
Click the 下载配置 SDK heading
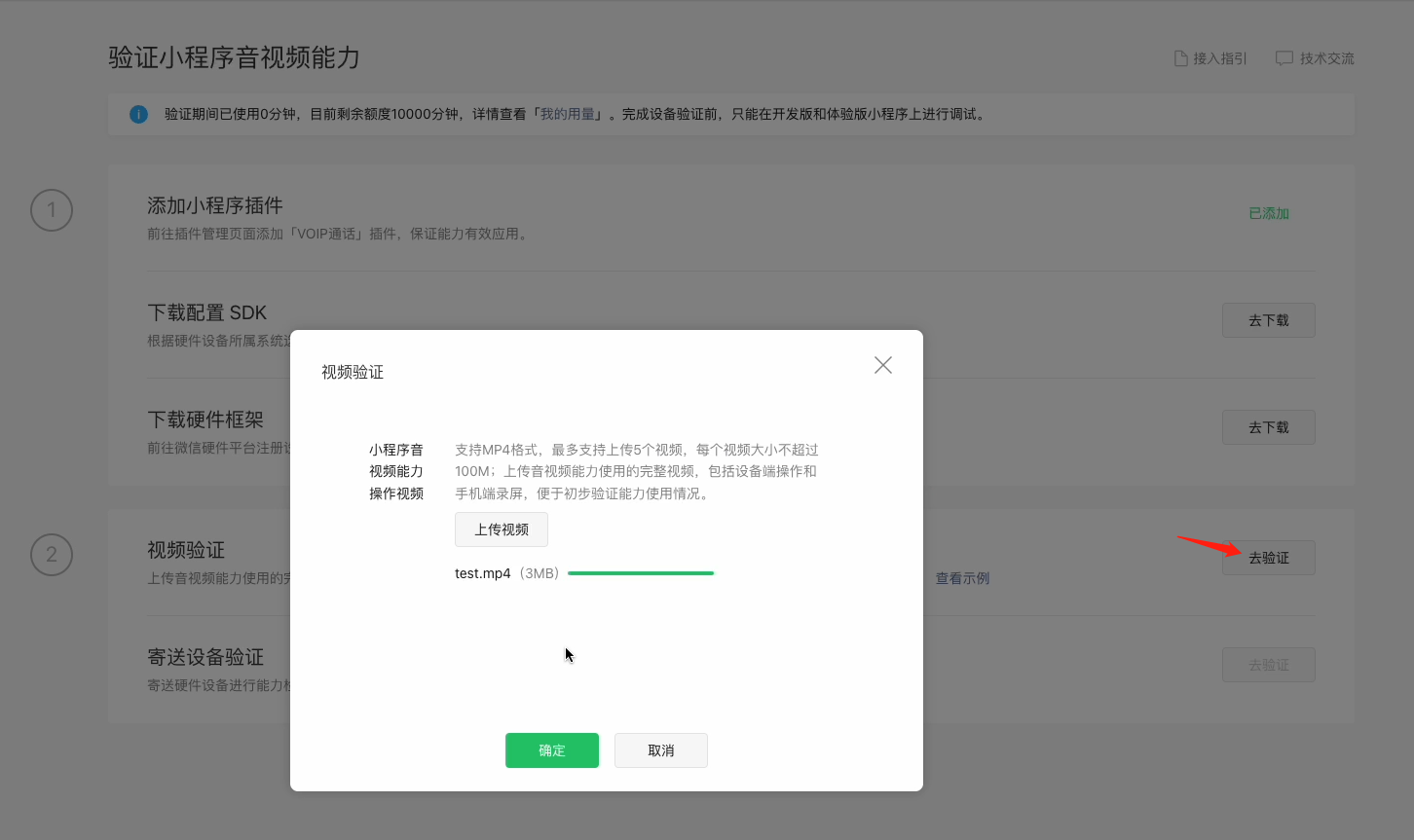coord(207,312)
